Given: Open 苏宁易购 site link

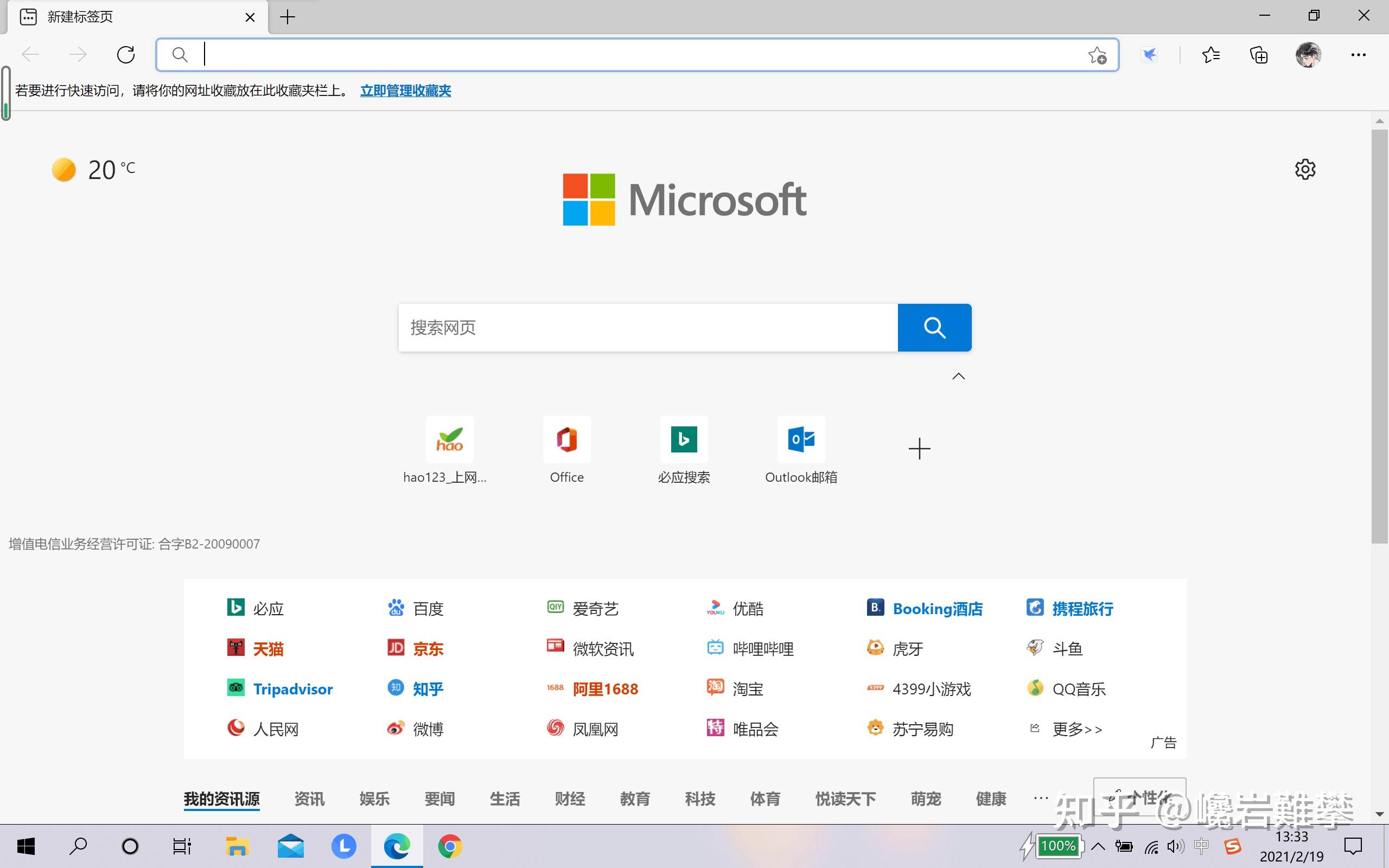Looking at the screenshot, I should (910, 729).
